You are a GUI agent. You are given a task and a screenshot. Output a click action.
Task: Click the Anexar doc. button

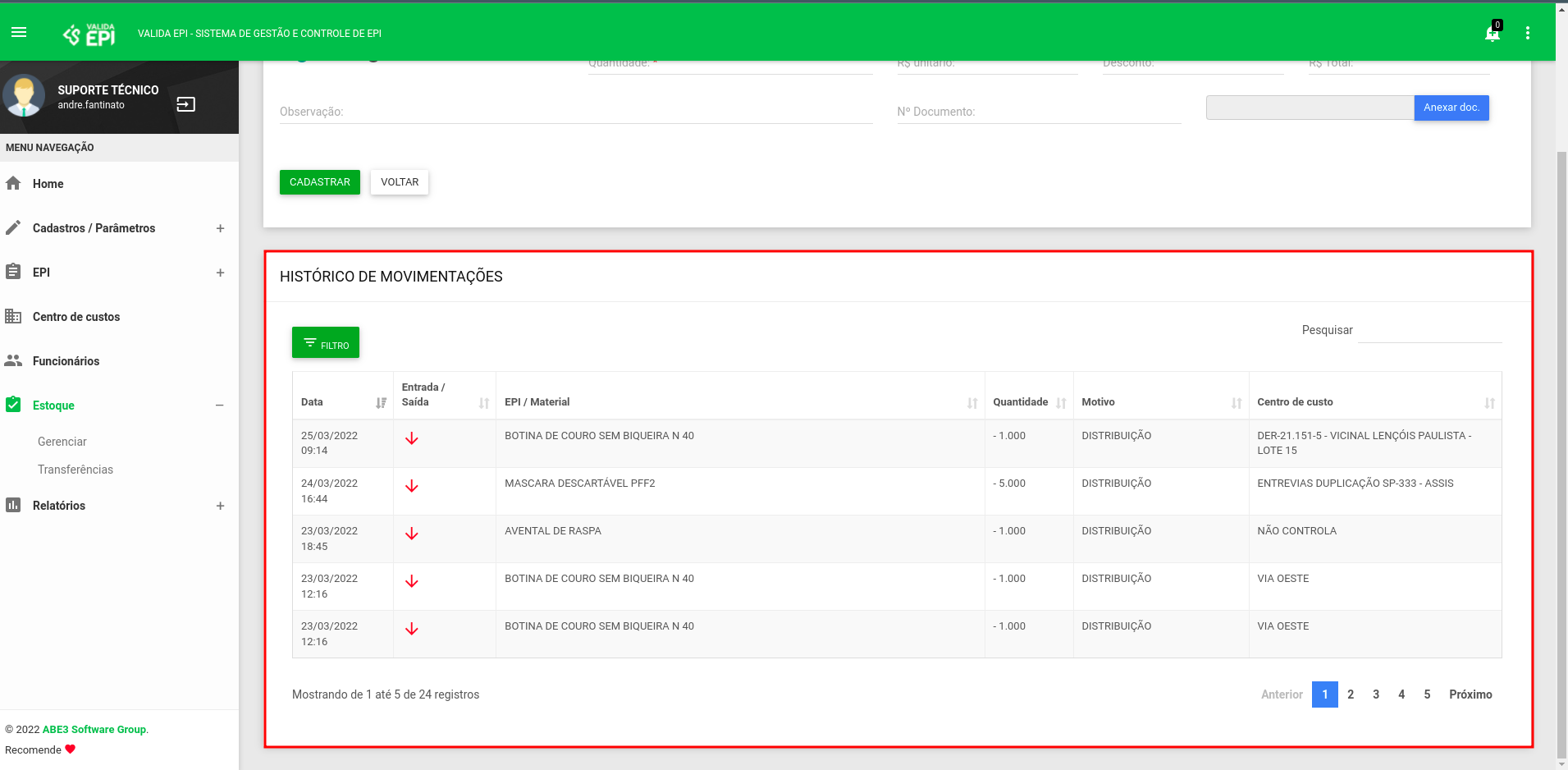[1451, 108]
